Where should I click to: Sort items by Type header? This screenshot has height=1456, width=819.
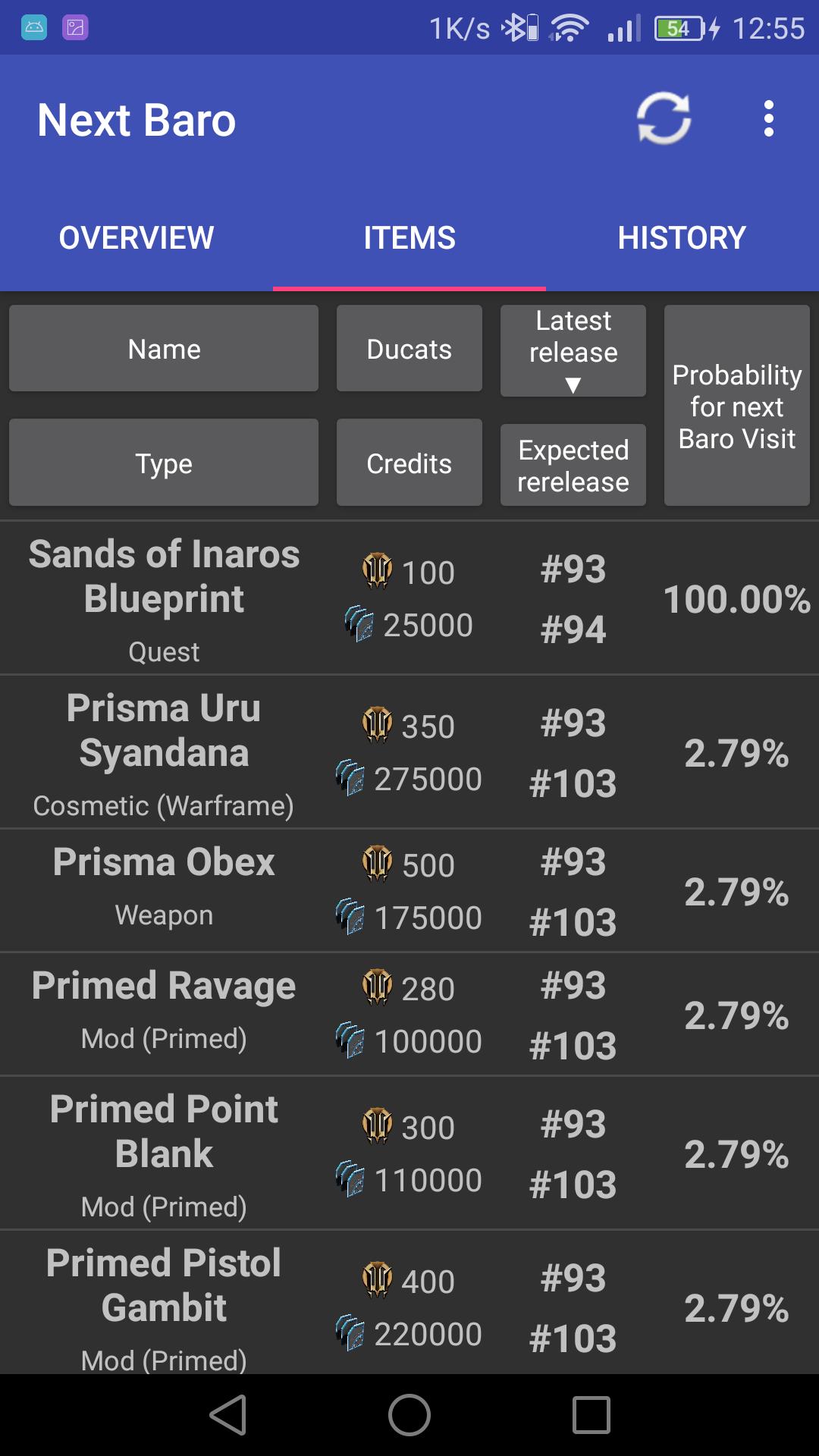coord(164,463)
